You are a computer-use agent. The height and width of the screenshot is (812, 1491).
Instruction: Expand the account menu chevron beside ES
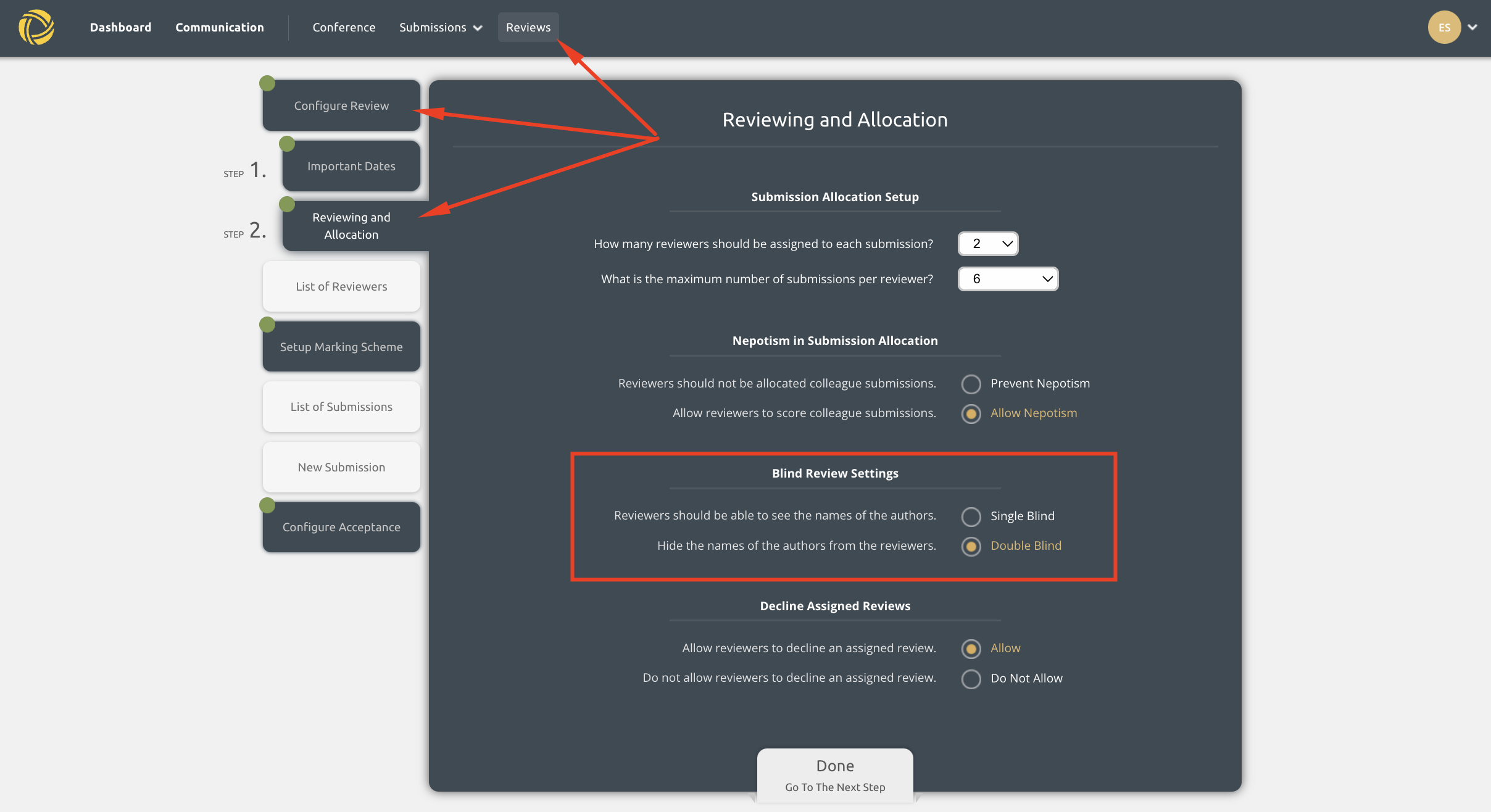point(1473,27)
